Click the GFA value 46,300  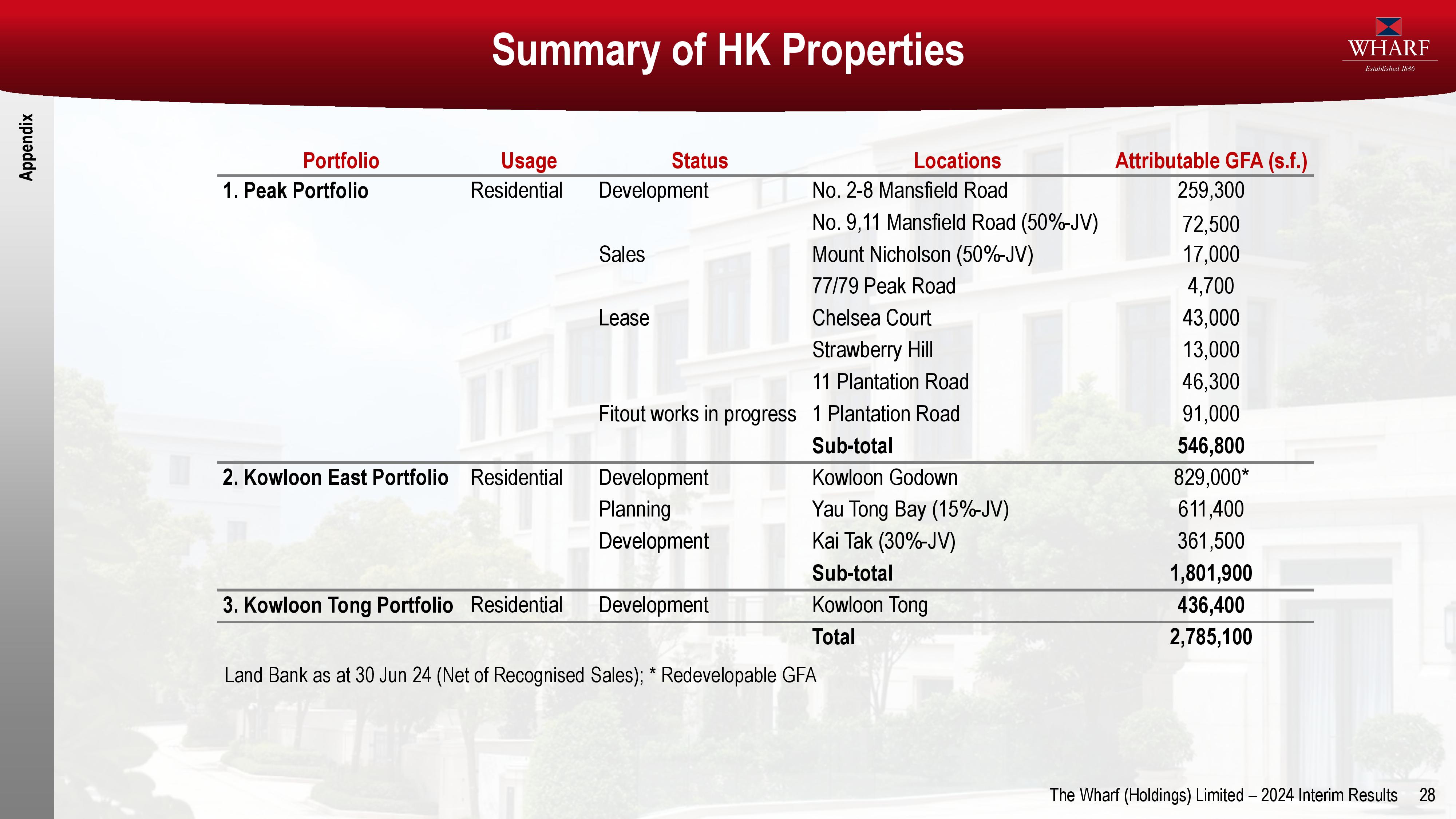[x=1211, y=382]
